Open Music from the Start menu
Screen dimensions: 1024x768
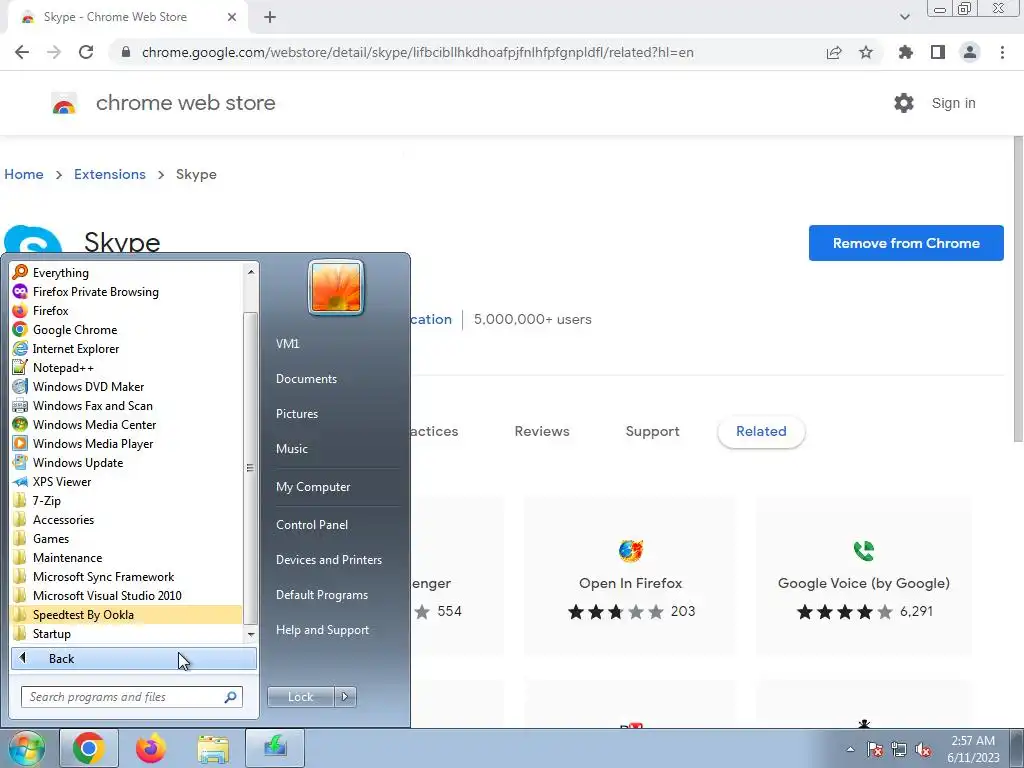(x=291, y=449)
